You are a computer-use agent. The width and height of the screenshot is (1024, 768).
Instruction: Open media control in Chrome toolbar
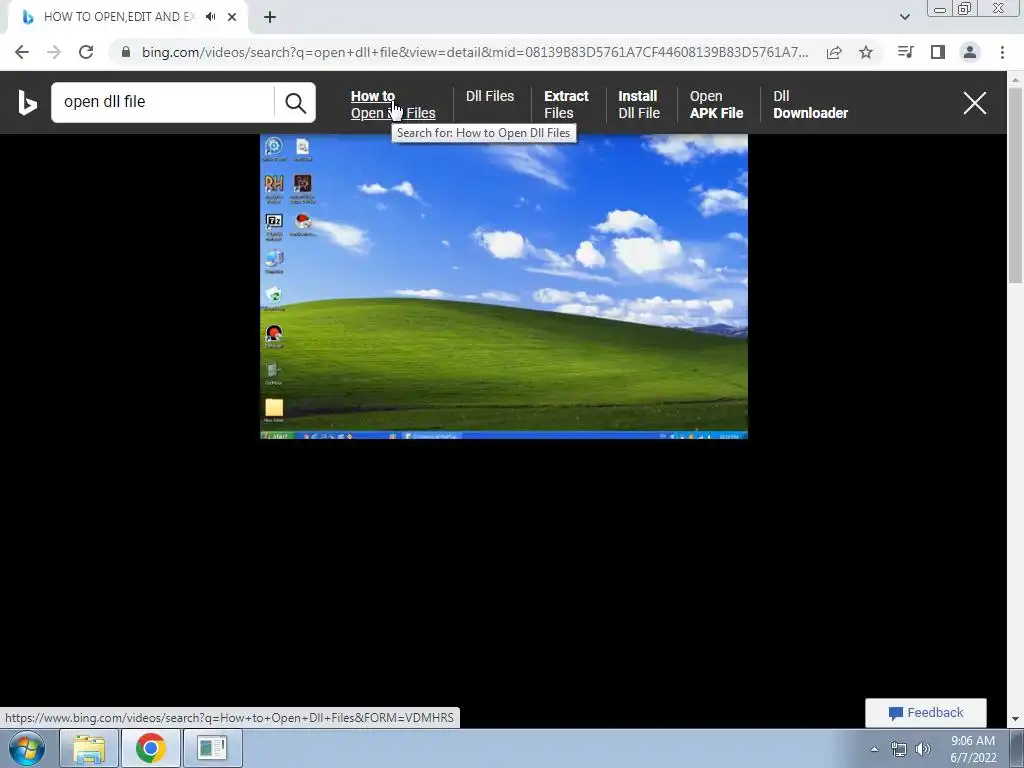point(906,52)
